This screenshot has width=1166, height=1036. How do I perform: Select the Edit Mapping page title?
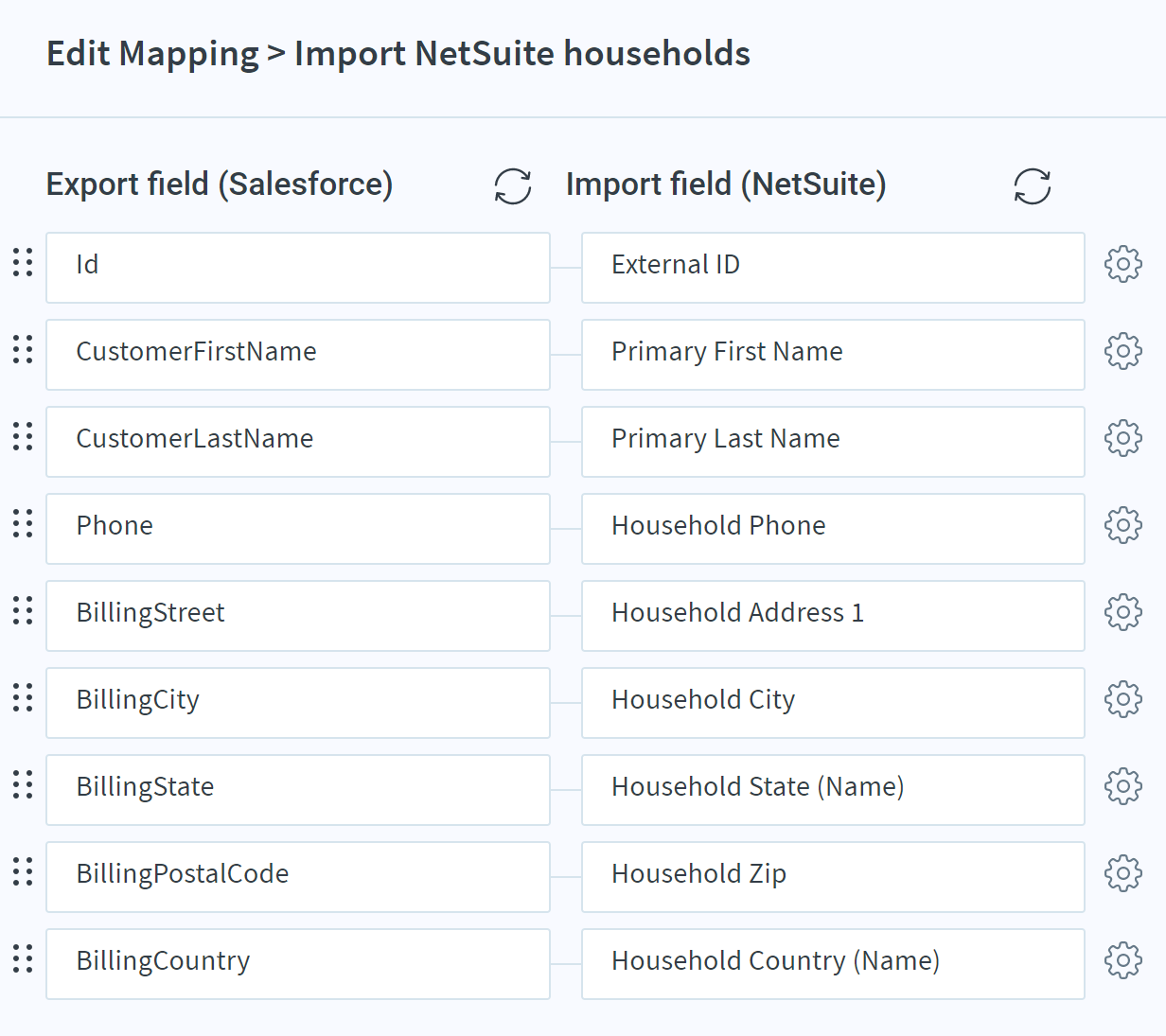398,54
